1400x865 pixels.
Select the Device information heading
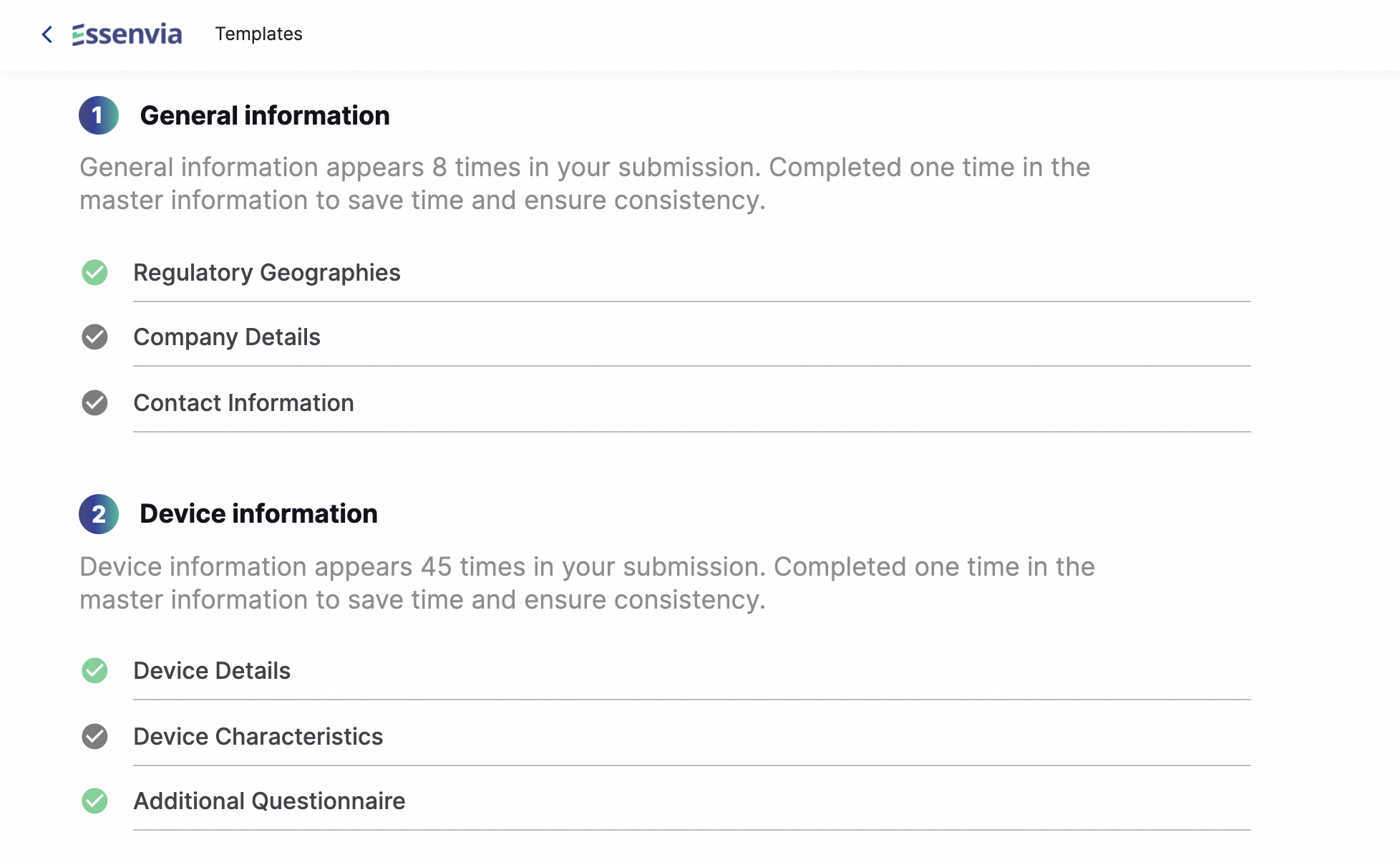258,513
